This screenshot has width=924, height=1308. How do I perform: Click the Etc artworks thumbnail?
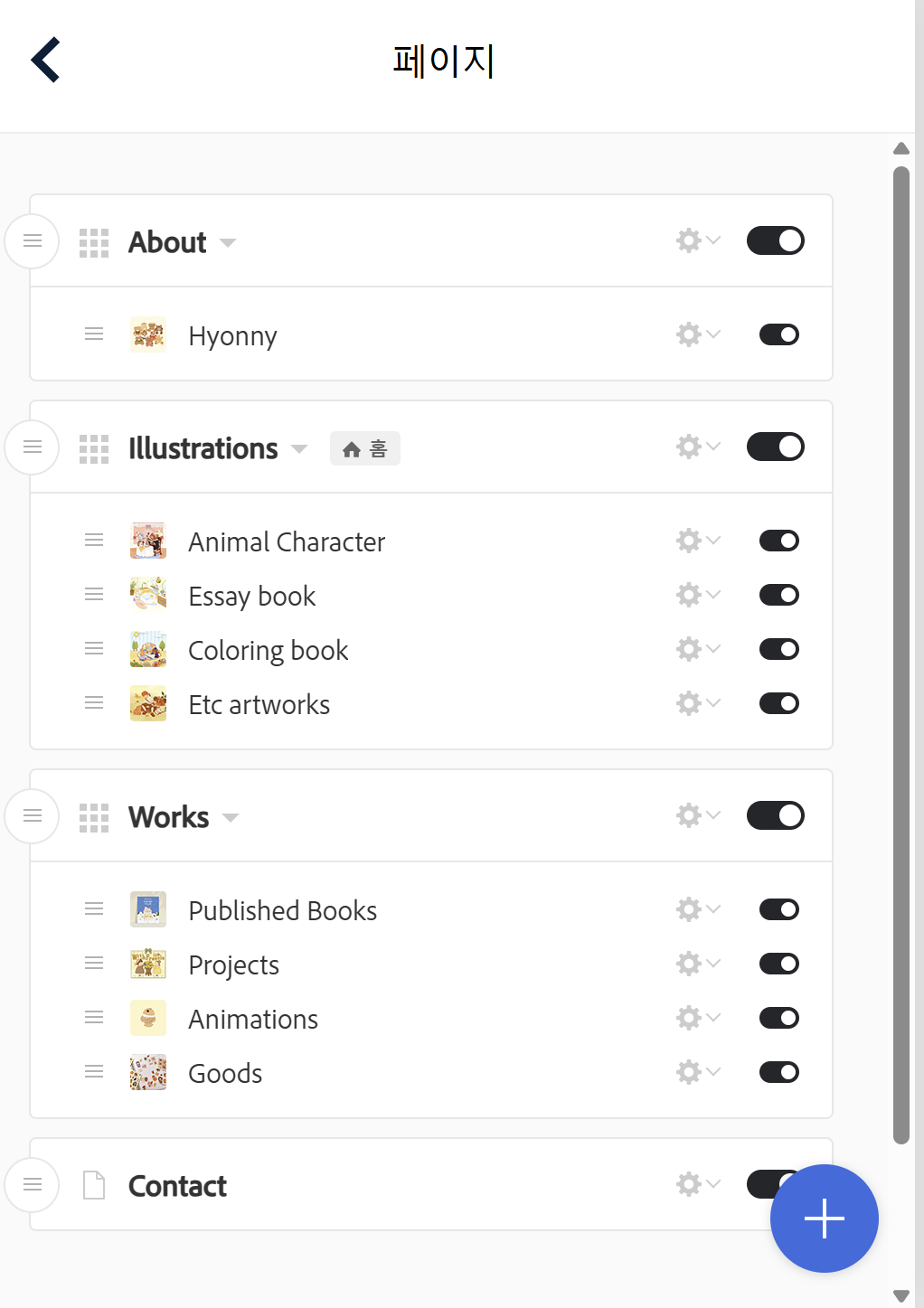(x=148, y=703)
